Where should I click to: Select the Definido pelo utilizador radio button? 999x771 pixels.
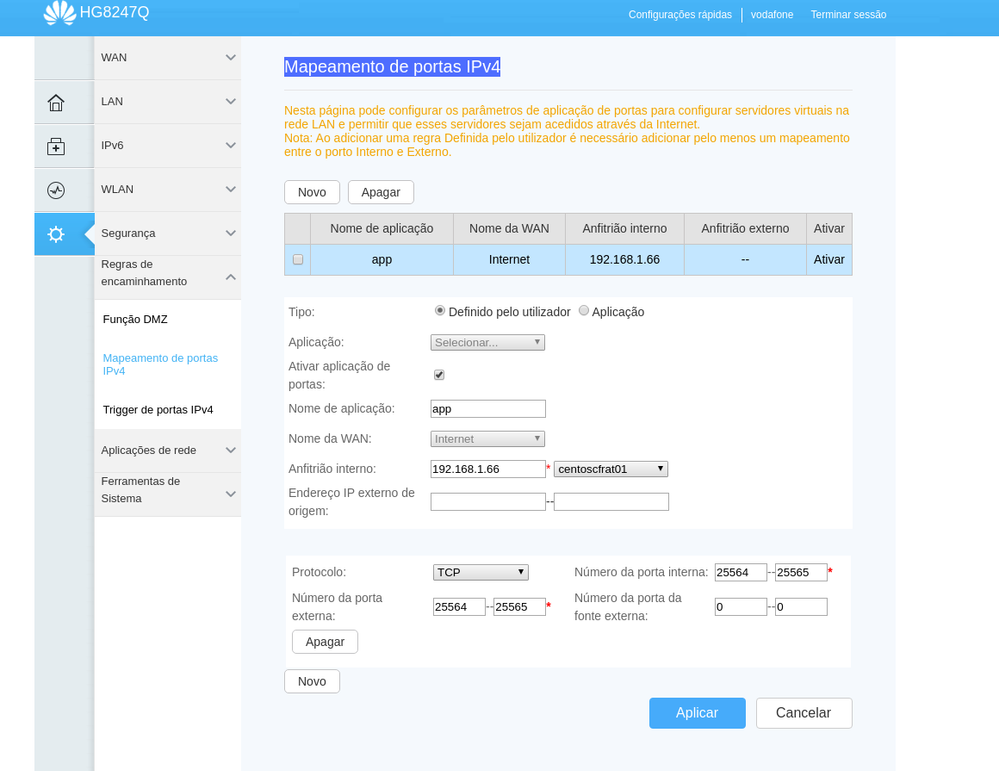point(440,310)
